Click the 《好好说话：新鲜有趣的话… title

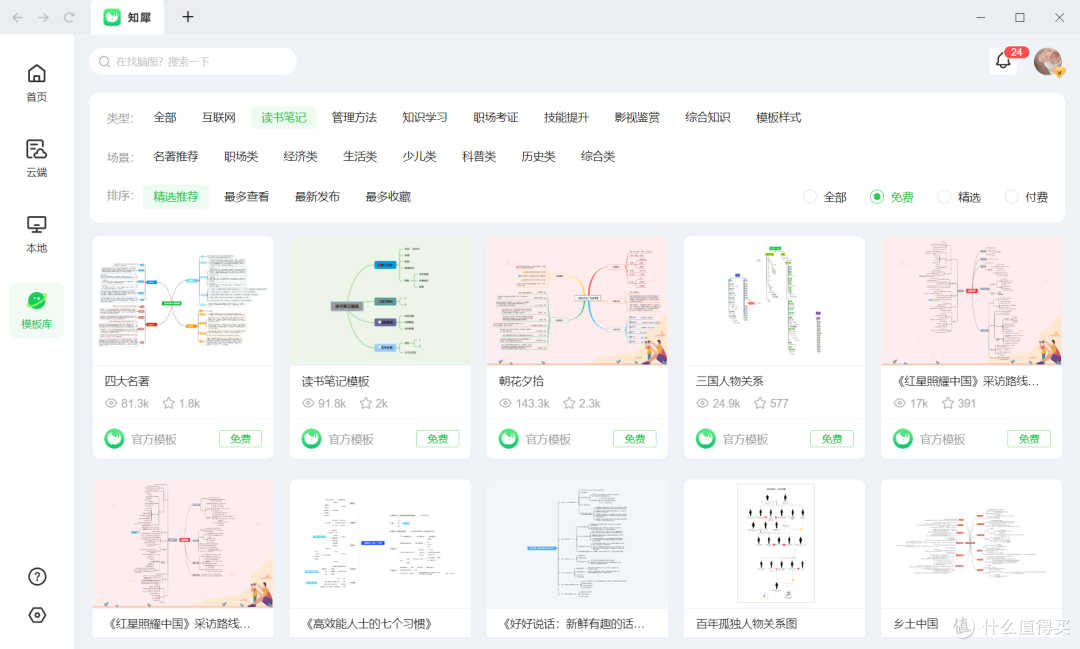tap(573, 624)
